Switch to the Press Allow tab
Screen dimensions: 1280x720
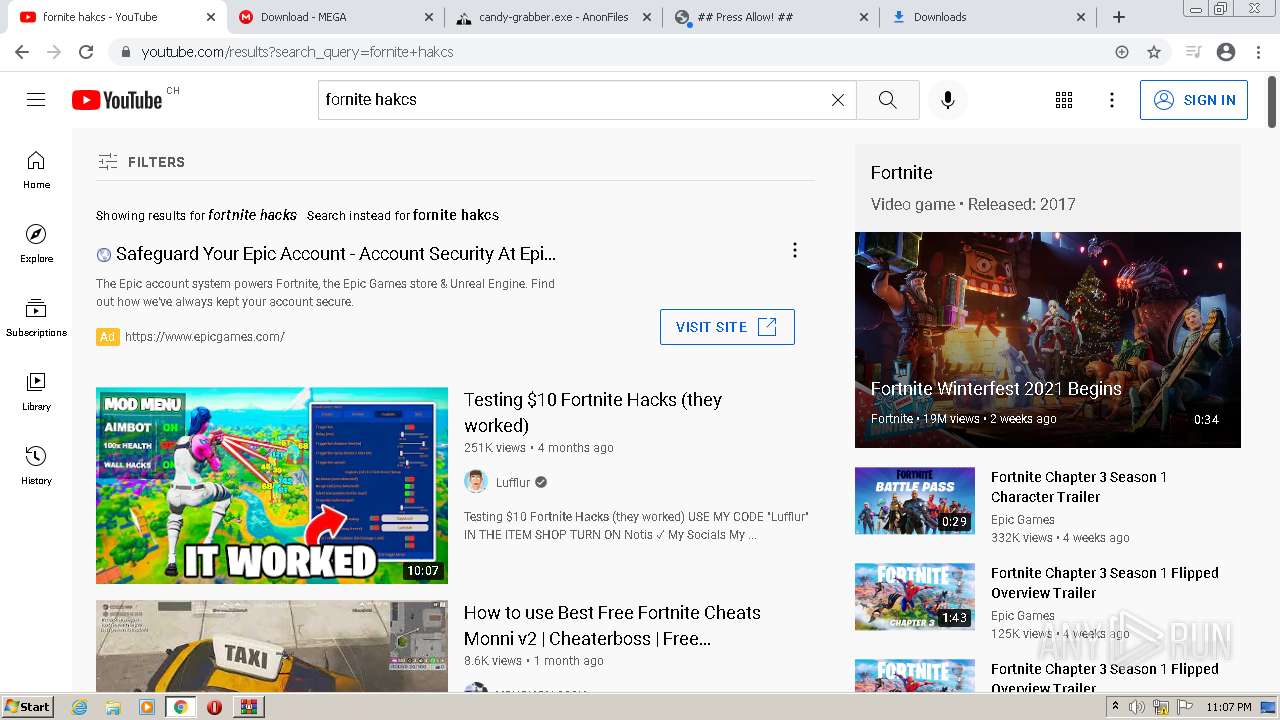pos(772,17)
